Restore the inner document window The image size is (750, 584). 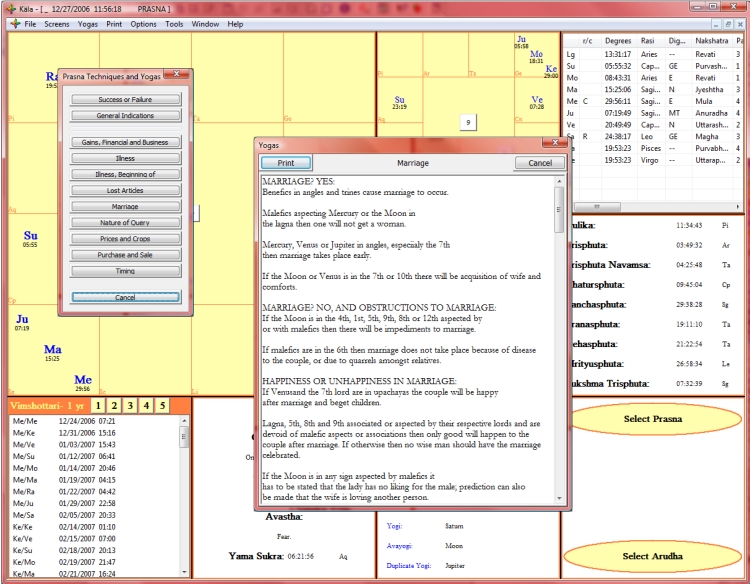click(728, 24)
